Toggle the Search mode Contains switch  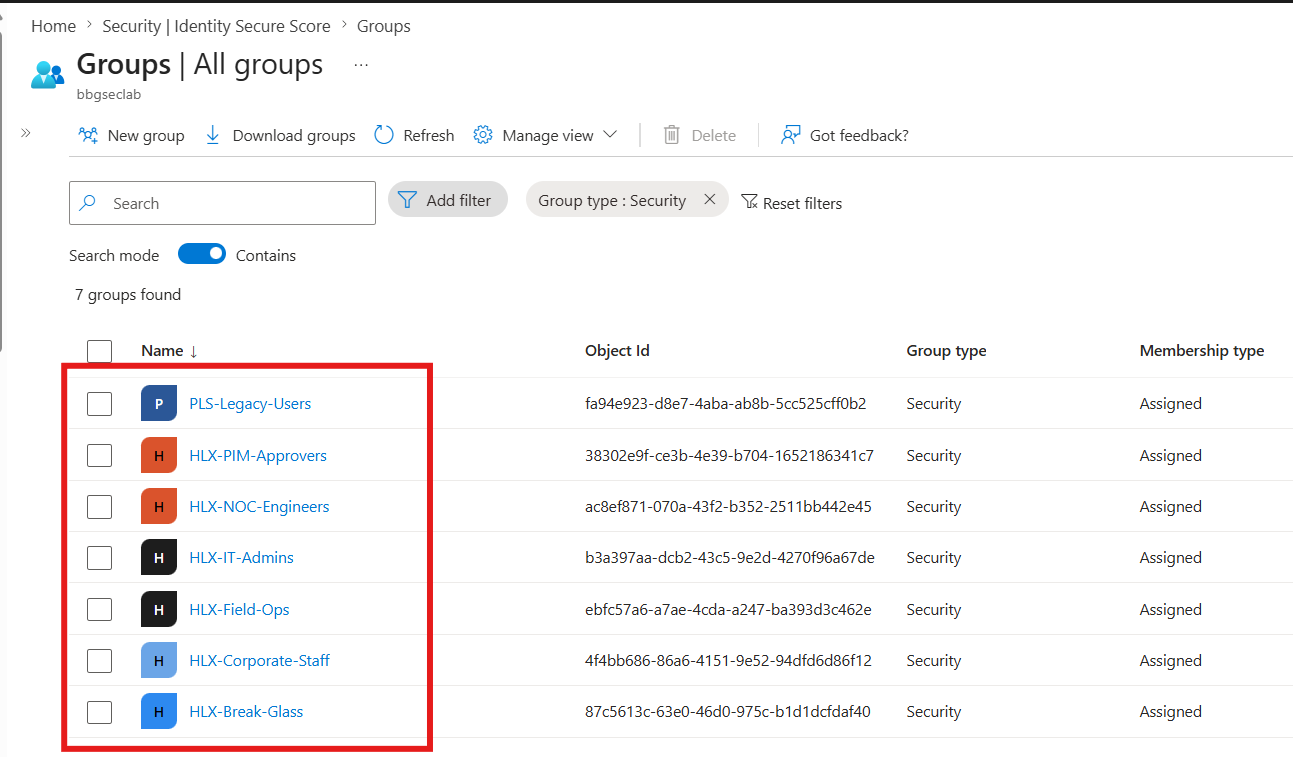coord(202,254)
